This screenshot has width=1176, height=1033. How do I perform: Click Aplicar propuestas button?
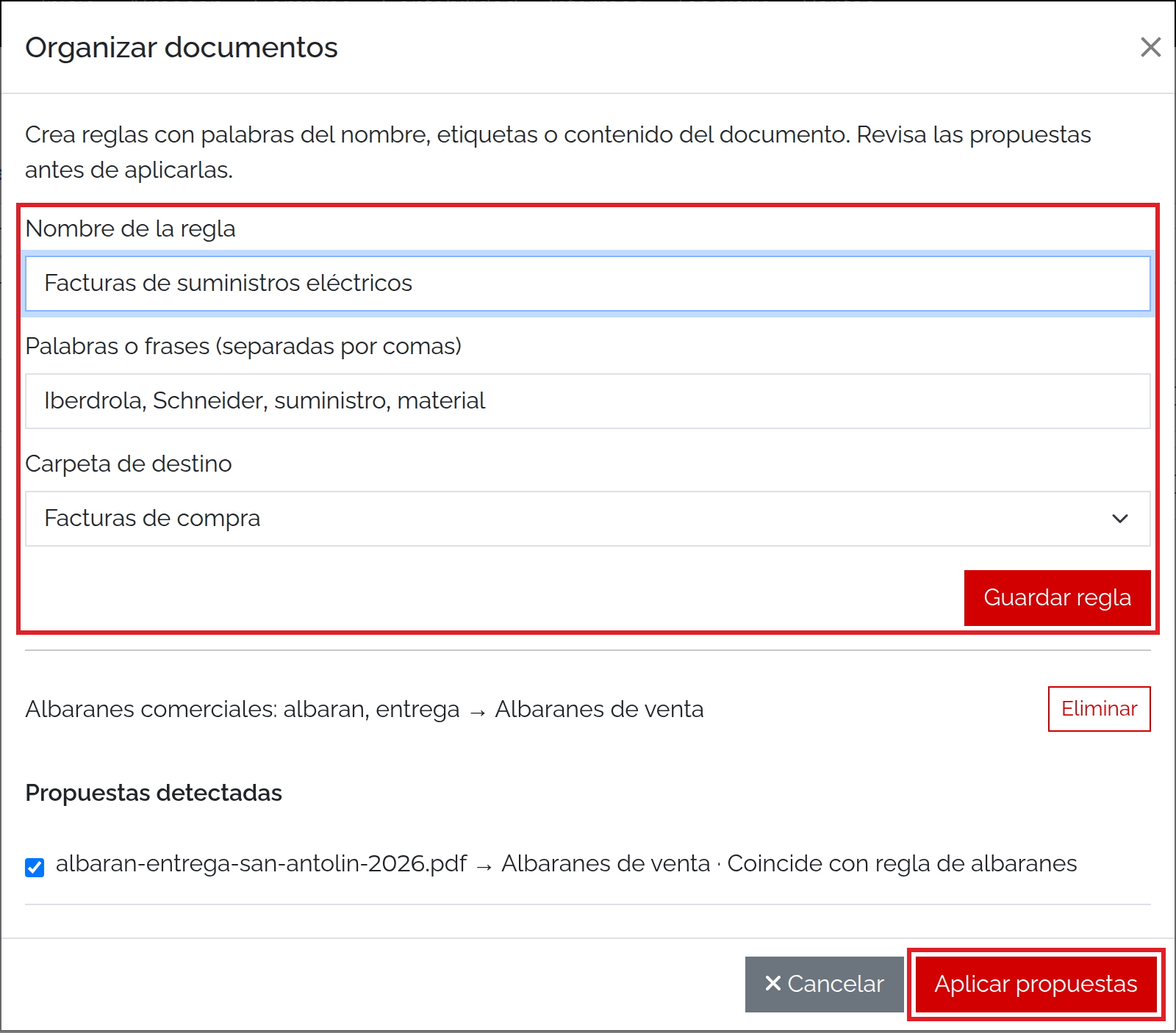pos(1036,985)
